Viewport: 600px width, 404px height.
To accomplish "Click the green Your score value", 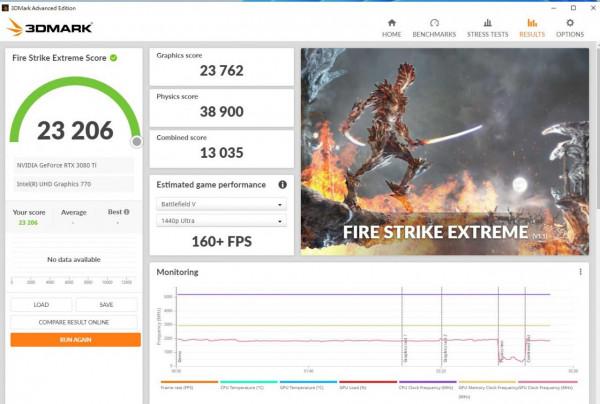I will pos(28,222).
